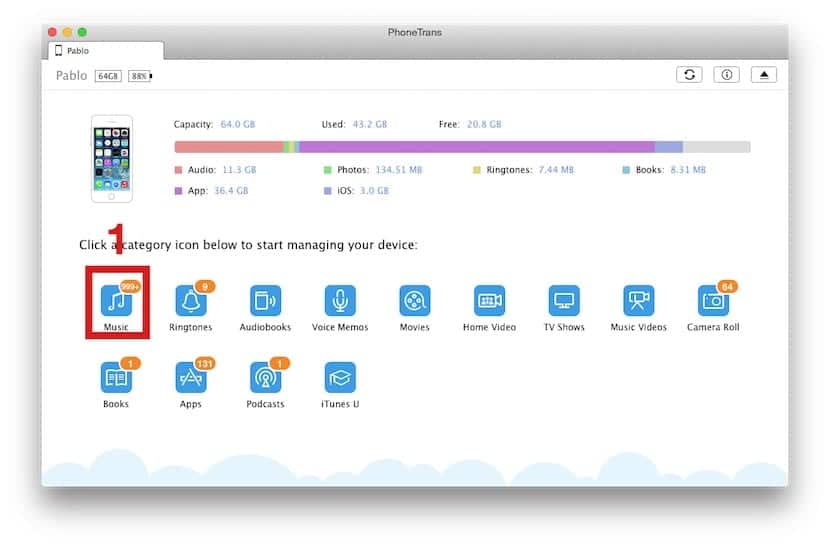Click the Free value 20.8 GB
830x546 pixels.
484,124
